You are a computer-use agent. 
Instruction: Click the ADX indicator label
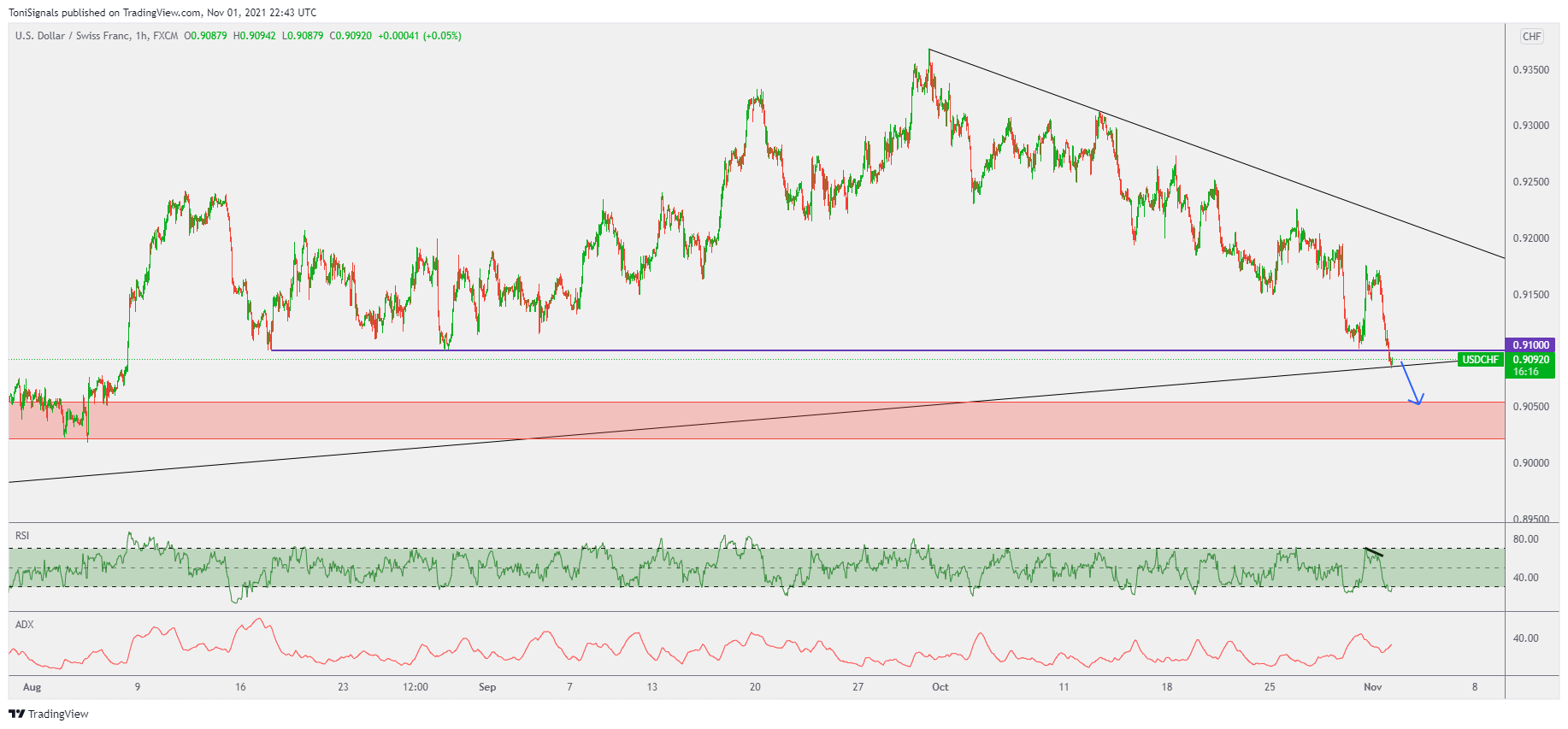pos(25,625)
